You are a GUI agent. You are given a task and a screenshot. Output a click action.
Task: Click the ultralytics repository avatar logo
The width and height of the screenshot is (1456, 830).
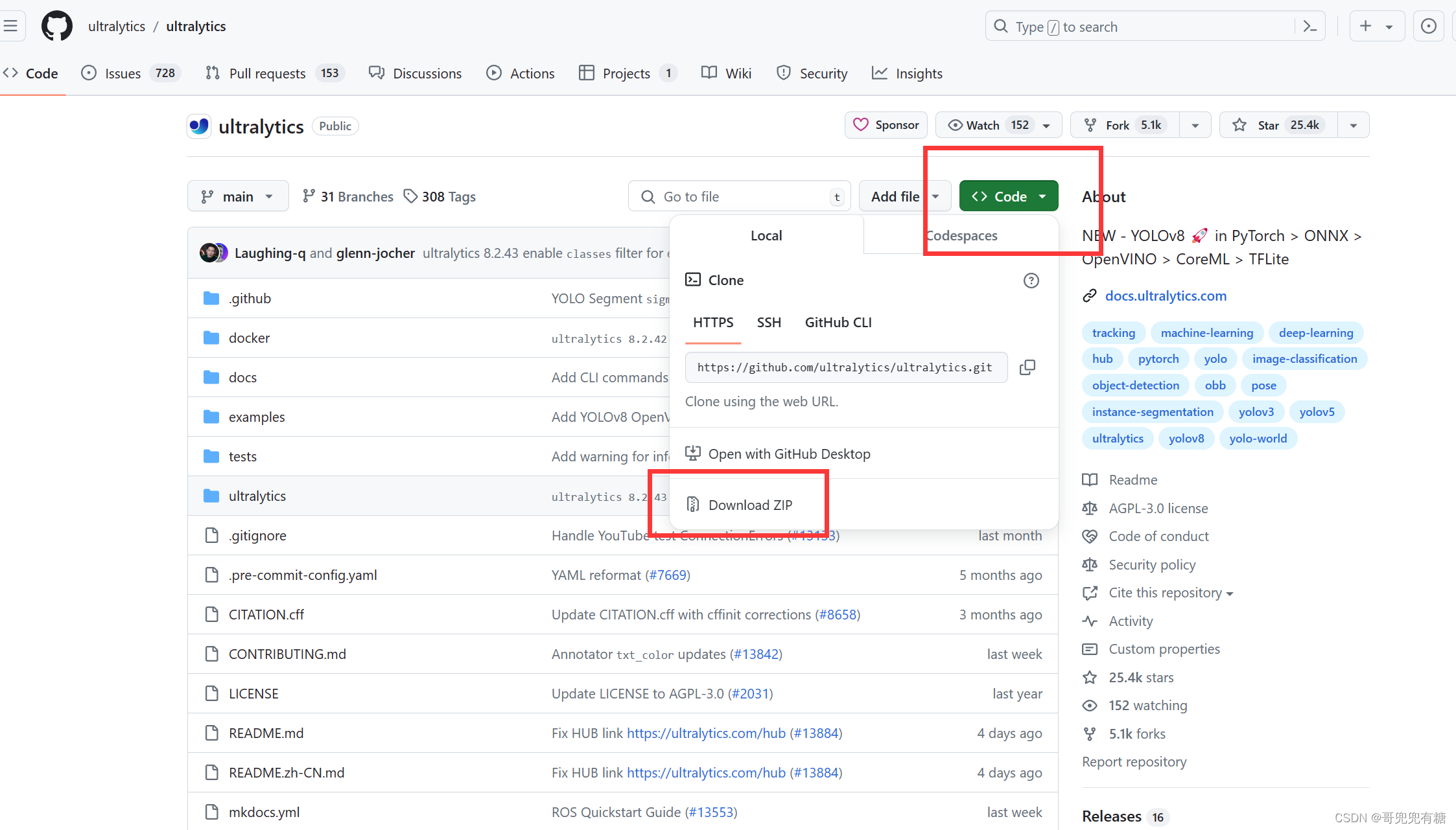(x=199, y=126)
